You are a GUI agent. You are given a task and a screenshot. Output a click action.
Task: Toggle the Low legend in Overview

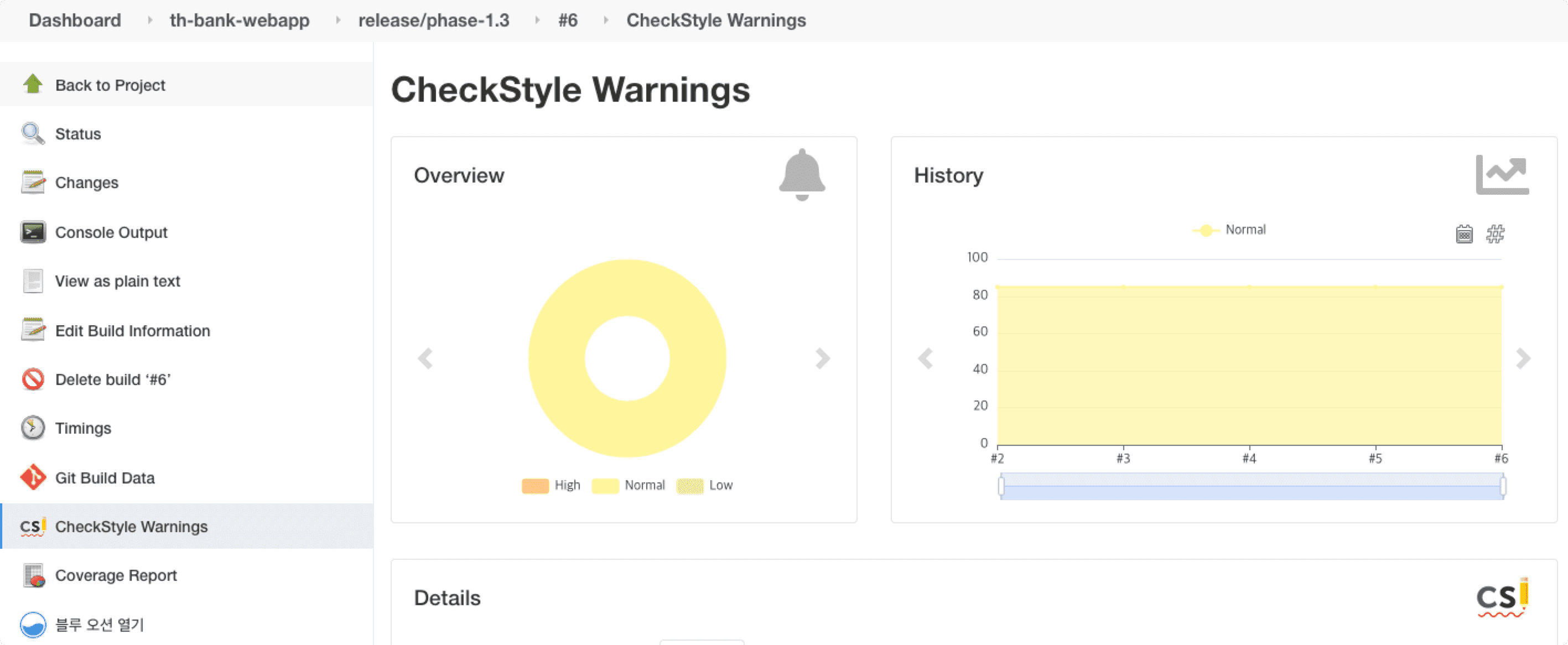pos(705,485)
